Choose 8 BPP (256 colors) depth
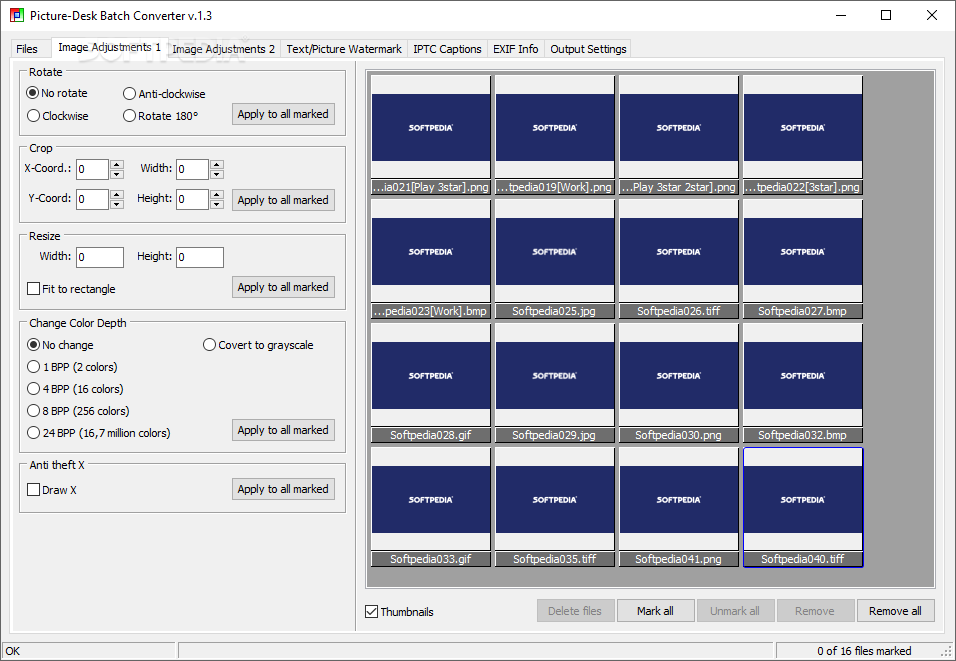This screenshot has width=956, height=661. pyautogui.click(x=78, y=410)
